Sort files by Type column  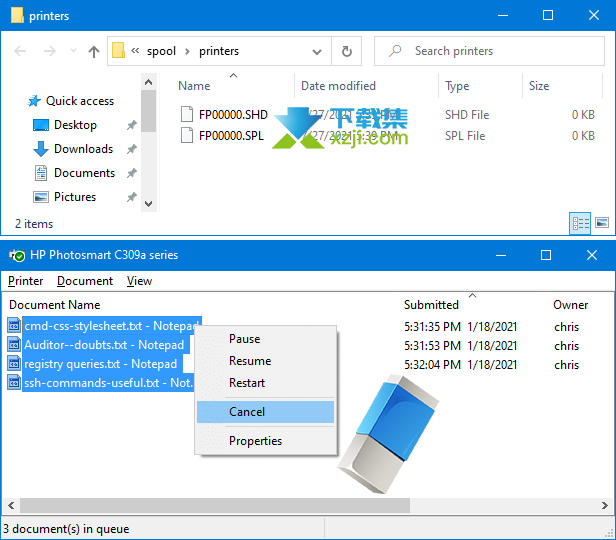pyautogui.click(x=457, y=86)
